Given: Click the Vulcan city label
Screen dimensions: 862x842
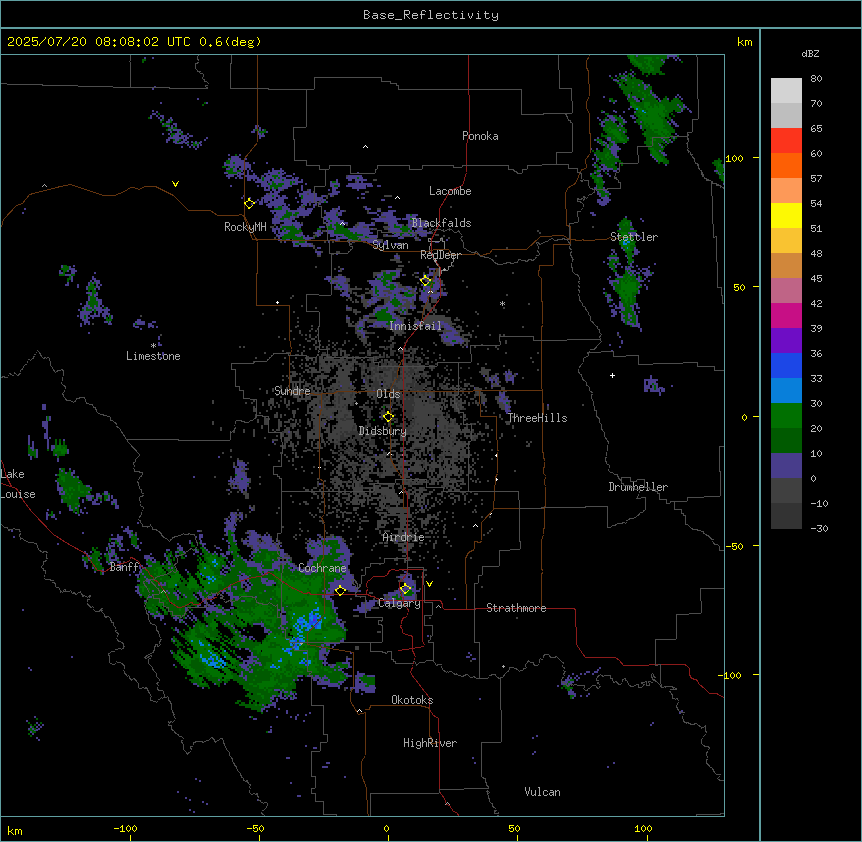Looking at the screenshot, I should tap(543, 792).
